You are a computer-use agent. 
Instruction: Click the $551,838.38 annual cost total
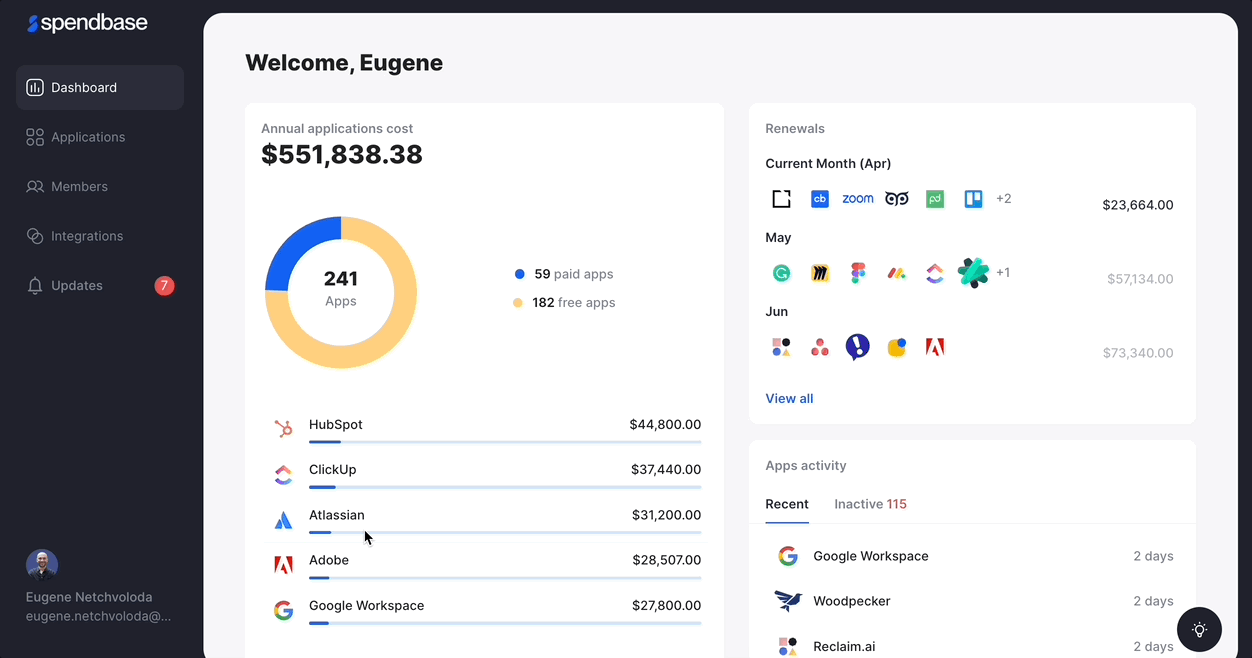pyautogui.click(x=342, y=154)
